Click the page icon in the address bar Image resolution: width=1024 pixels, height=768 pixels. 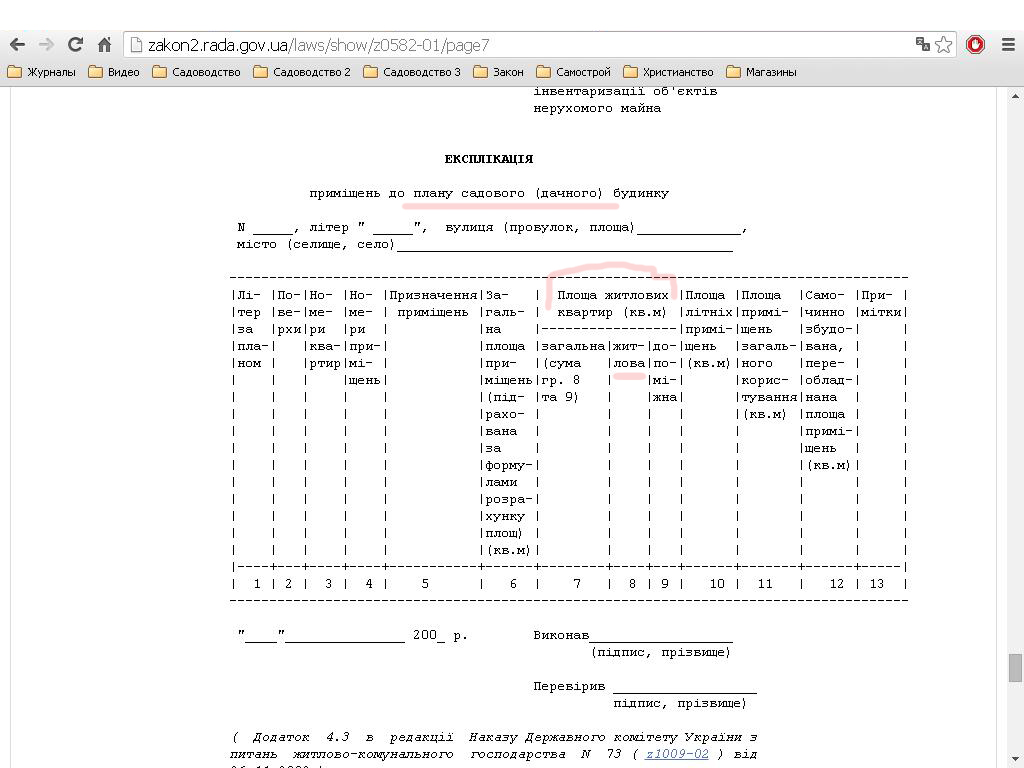[136, 44]
